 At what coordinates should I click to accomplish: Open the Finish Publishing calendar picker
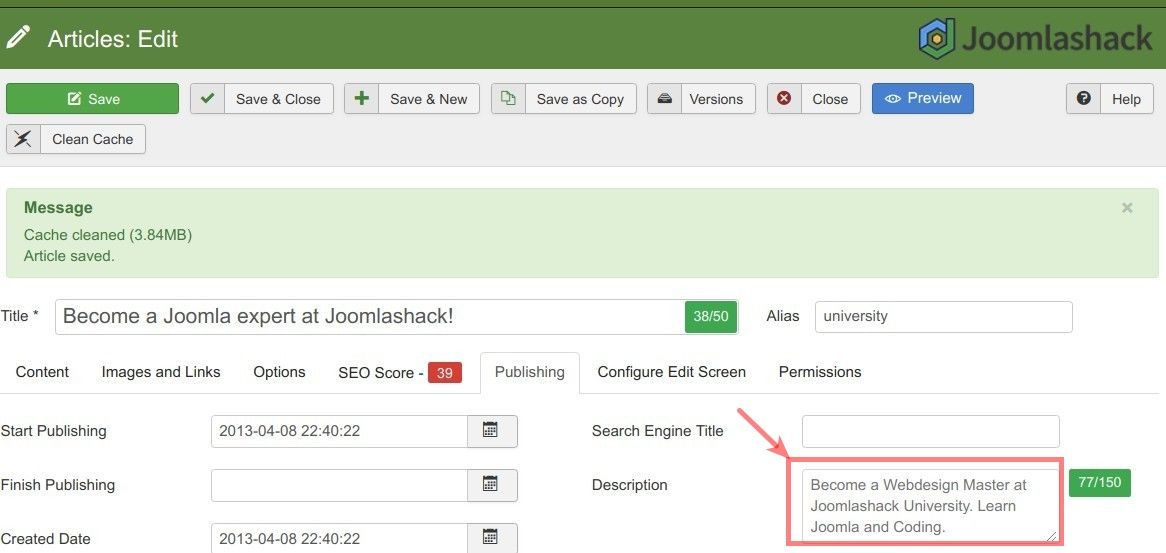492,485
